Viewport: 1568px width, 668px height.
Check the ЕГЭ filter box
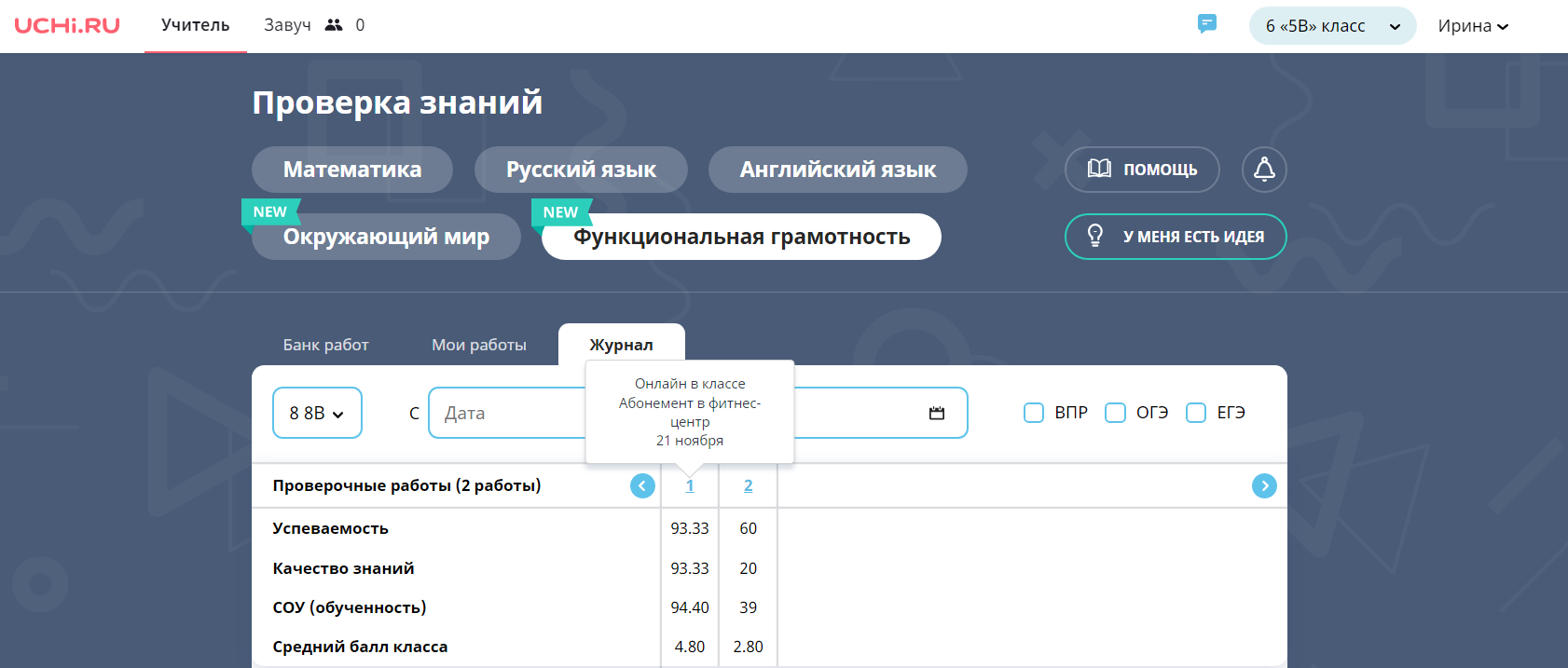click(1196, 413)
